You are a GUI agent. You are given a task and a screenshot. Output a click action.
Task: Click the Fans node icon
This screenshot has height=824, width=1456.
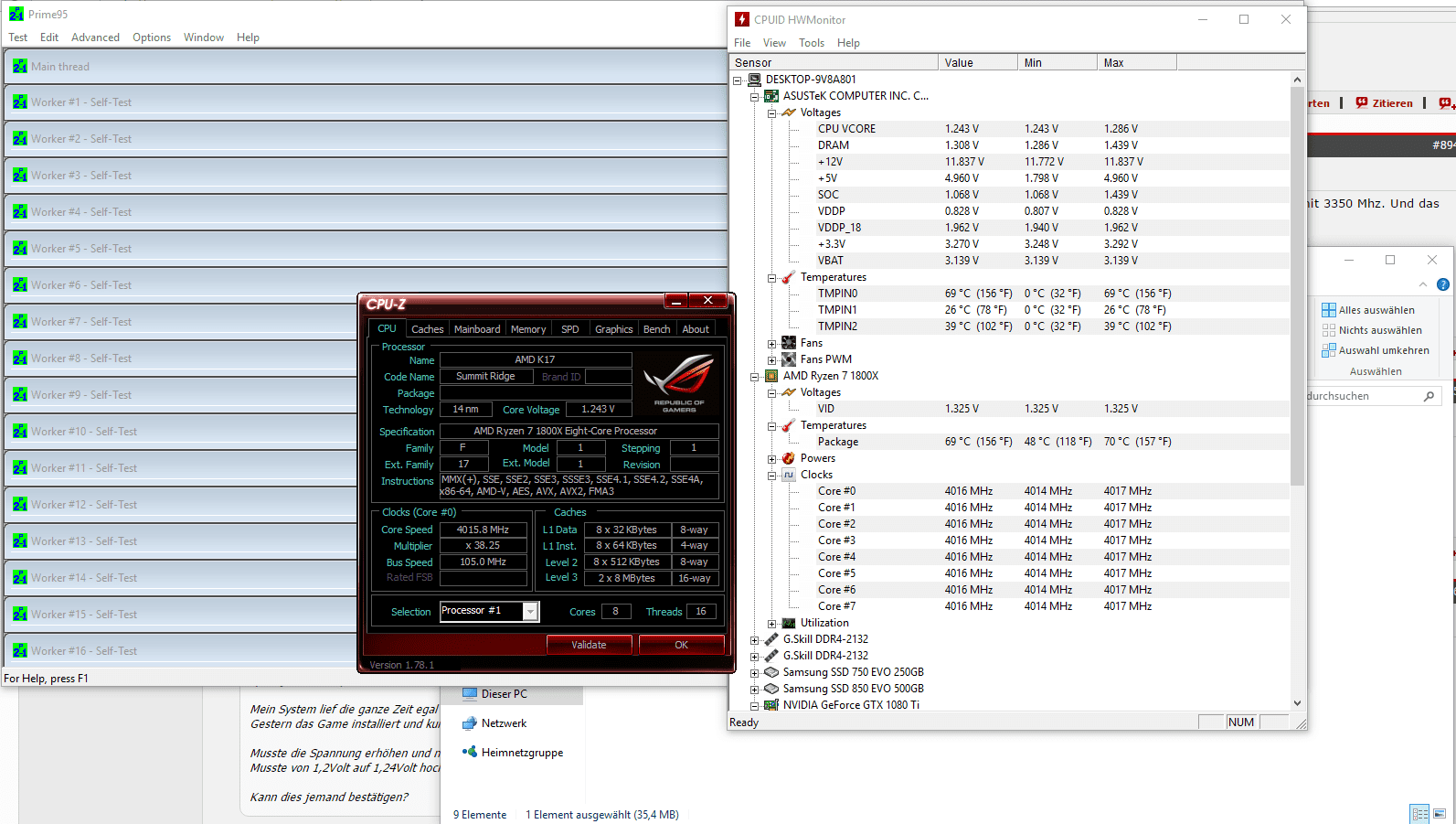(x=789, y=343)
